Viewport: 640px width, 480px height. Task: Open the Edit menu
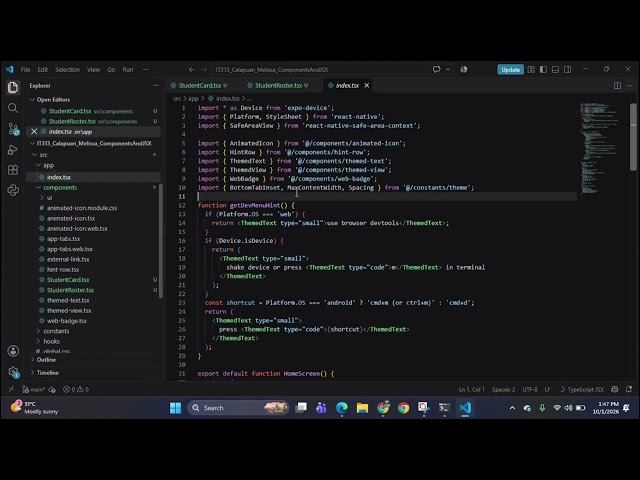[x=42, y=69]
